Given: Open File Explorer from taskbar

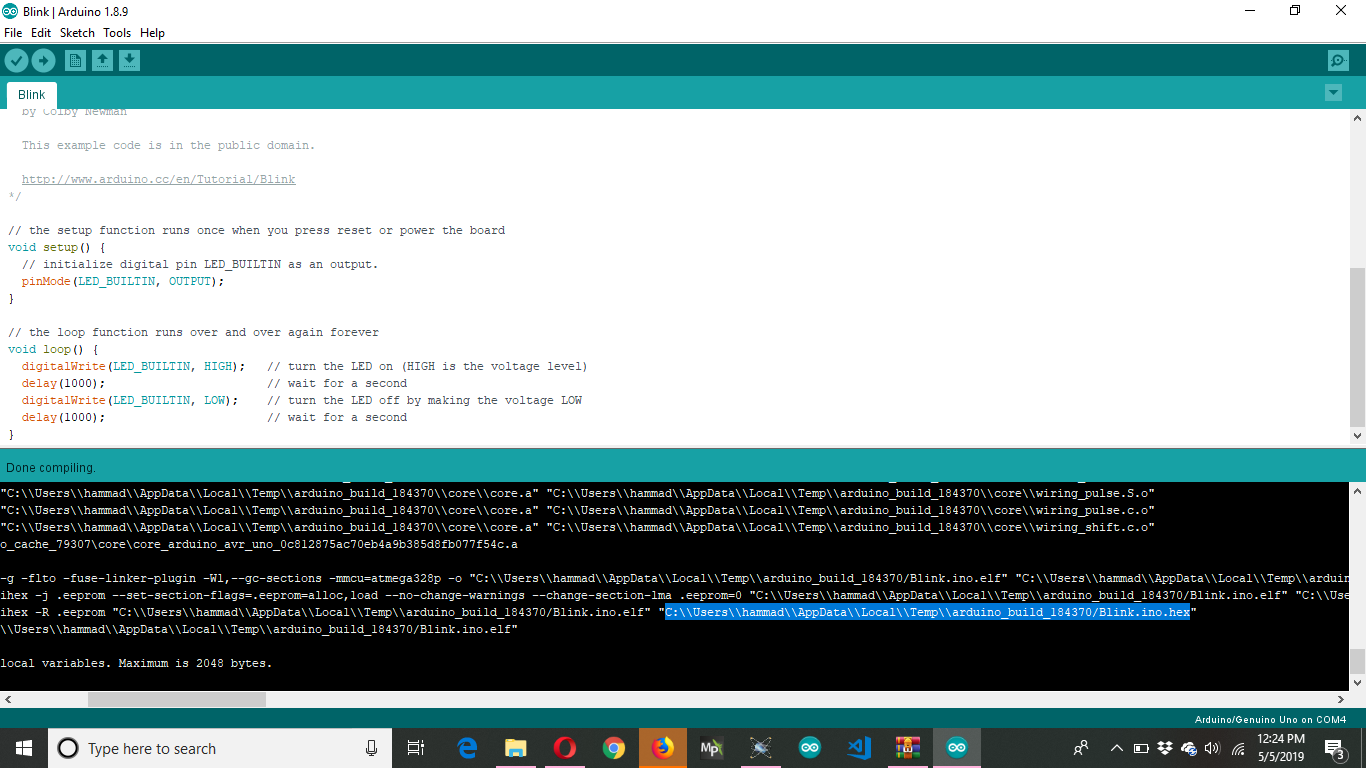Looking at the screenshot, I should [516, 748].
